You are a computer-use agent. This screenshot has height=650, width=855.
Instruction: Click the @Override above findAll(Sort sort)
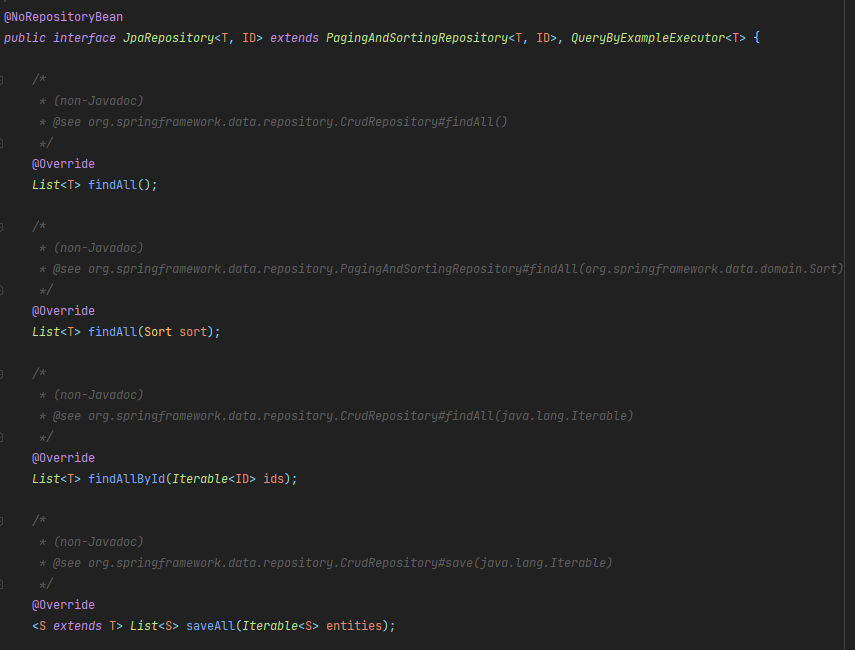(x=63, y=311)
